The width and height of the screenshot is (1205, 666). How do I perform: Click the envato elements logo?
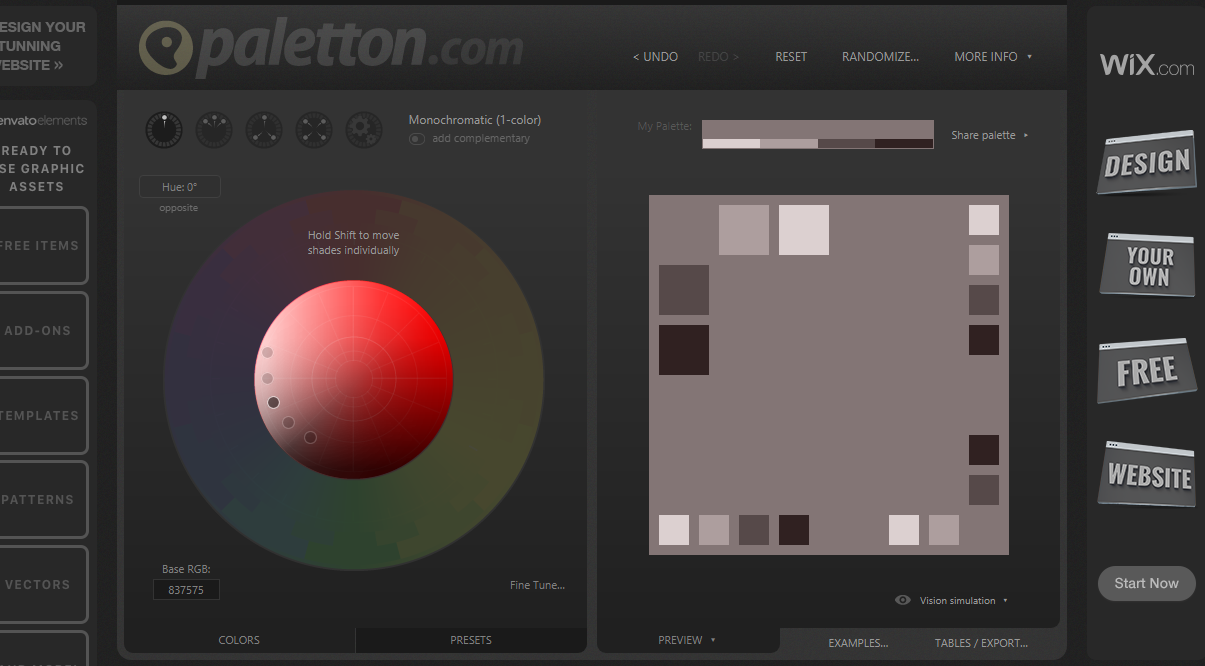43,121
